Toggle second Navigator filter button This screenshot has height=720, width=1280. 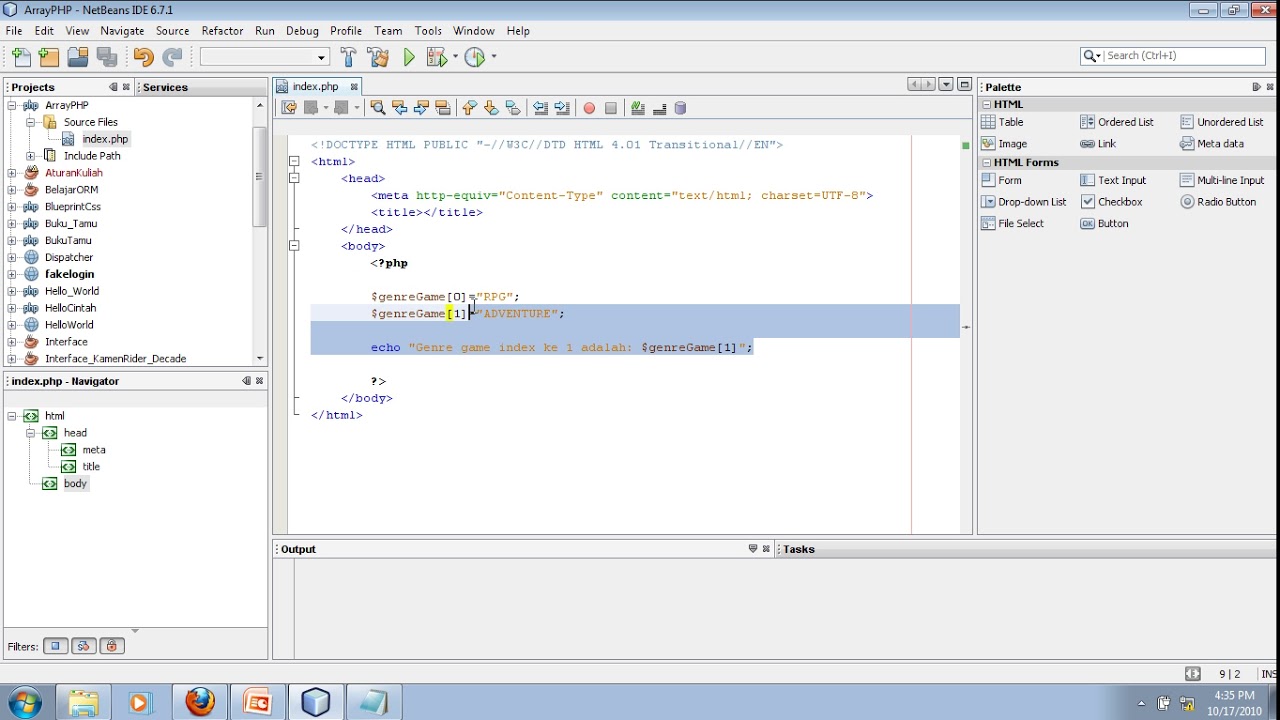(x=84, y=646)
